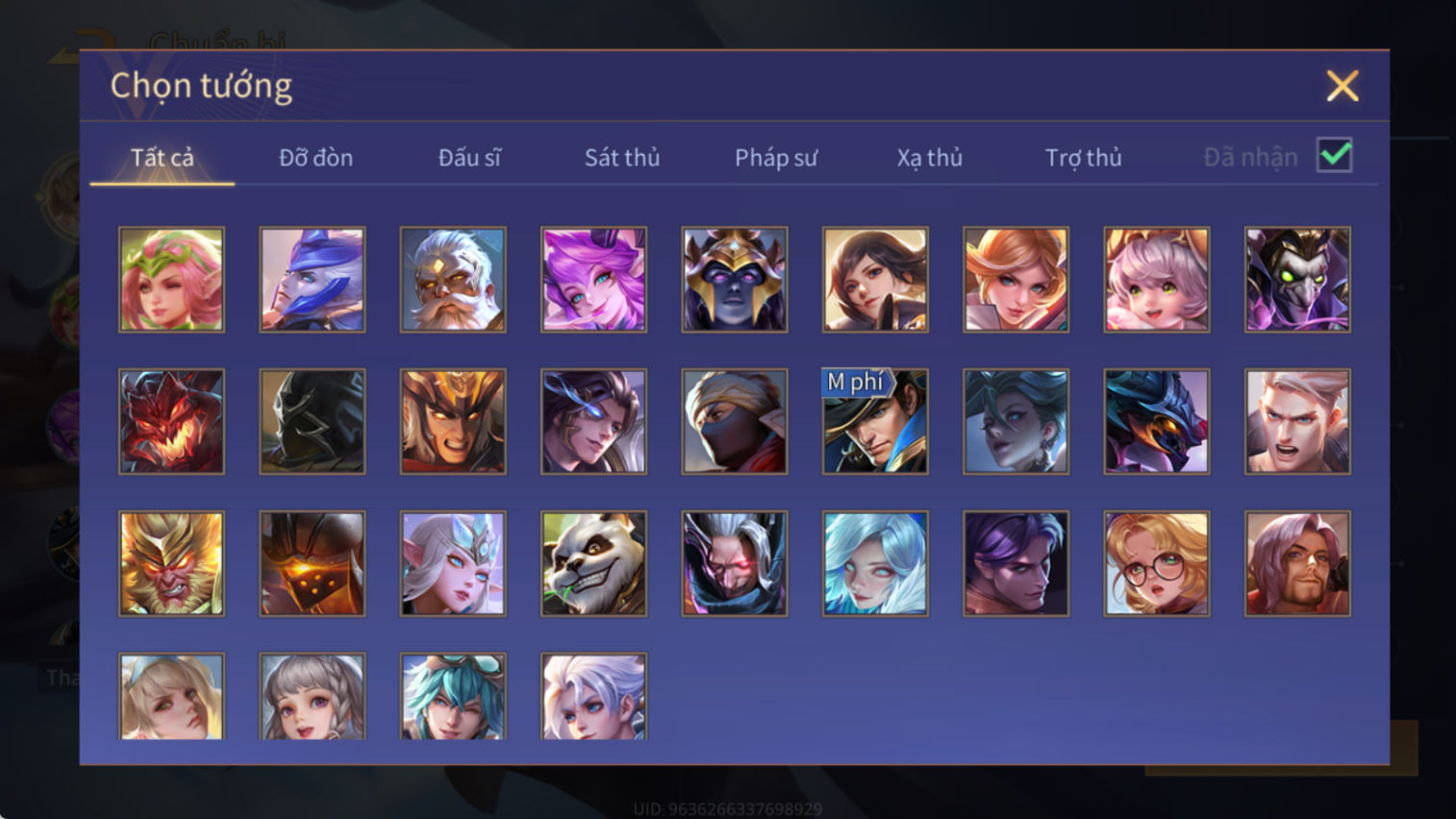Select the white-bearded old warrior hero
This screenshot has height=819, width=1456.
(453, 280)
